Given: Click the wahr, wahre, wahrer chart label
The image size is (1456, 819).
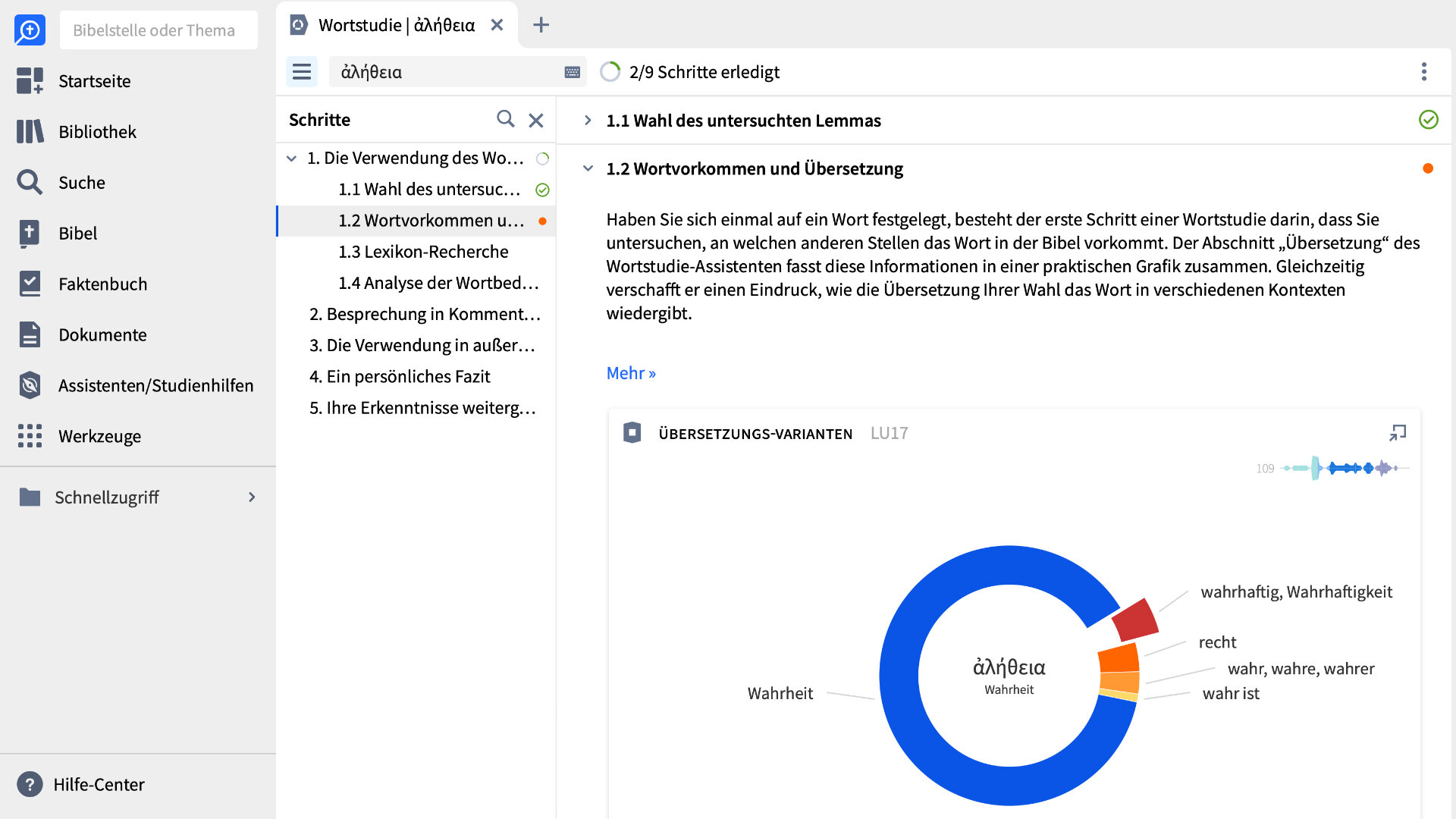Looking at the screenshot, I should 1301,668.
